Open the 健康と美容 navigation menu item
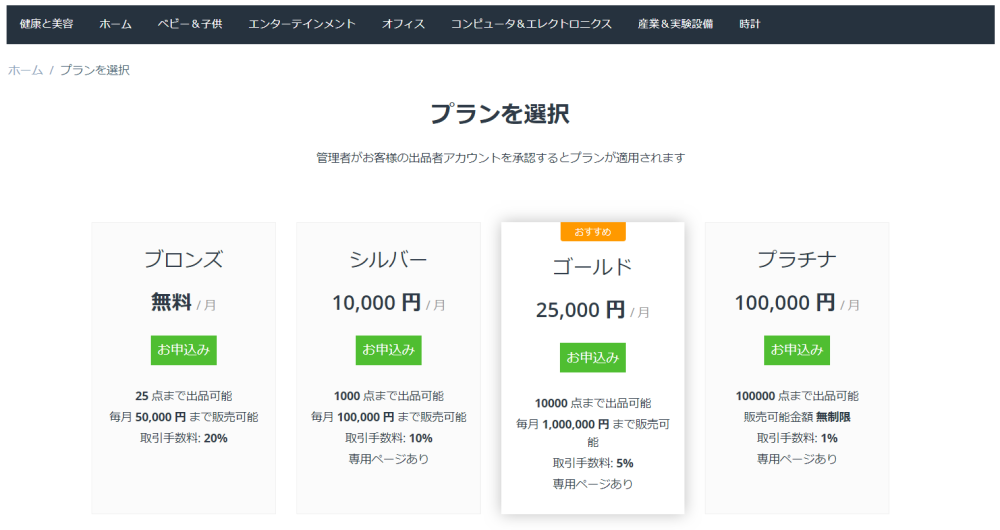The width and height of the screenshot is (1000, 530). tap(46, 24)
